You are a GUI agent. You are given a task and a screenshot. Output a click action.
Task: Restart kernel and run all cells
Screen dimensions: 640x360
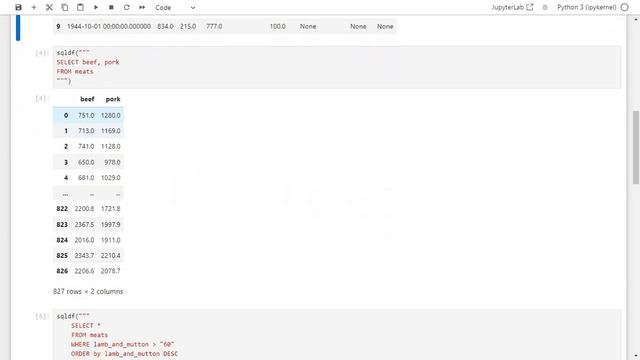(x=142, y=7)
